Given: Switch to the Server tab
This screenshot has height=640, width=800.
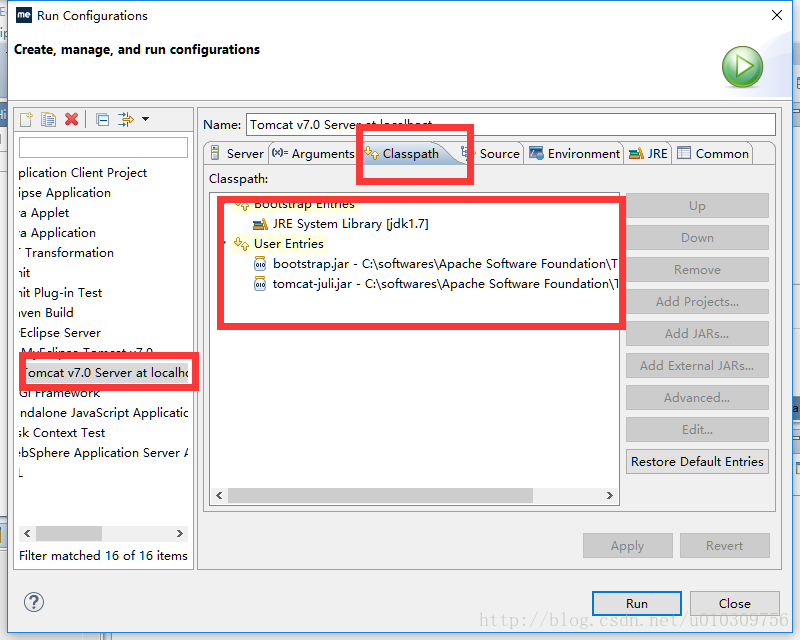Looking at the screenshot, I should pyautogui.click(x=237, y=154).
